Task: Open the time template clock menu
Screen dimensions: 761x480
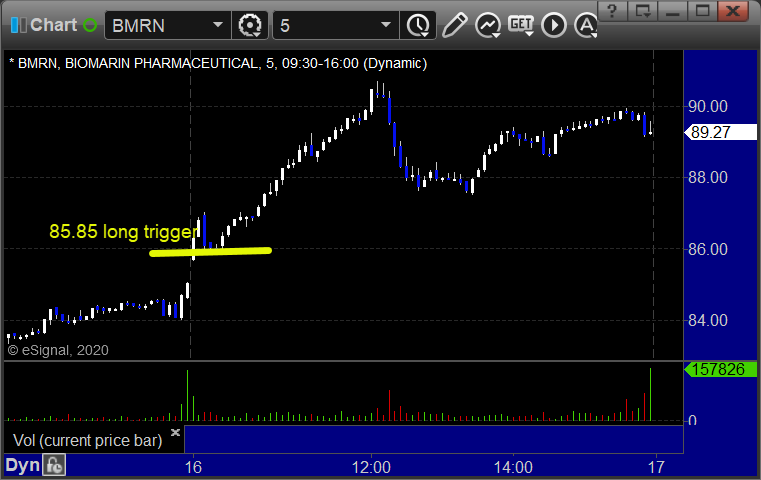Action: click(418, 25)
